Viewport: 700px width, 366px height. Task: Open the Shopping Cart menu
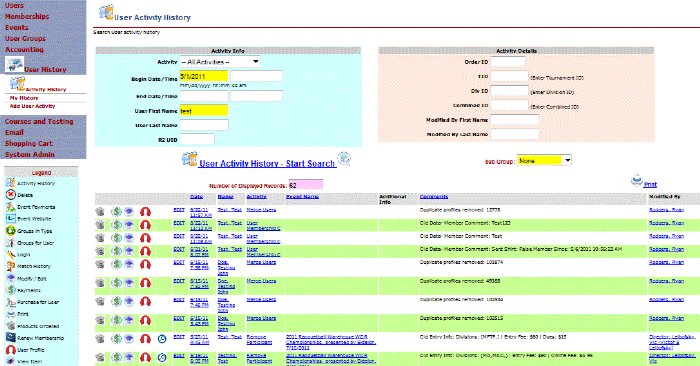[29, 143]
